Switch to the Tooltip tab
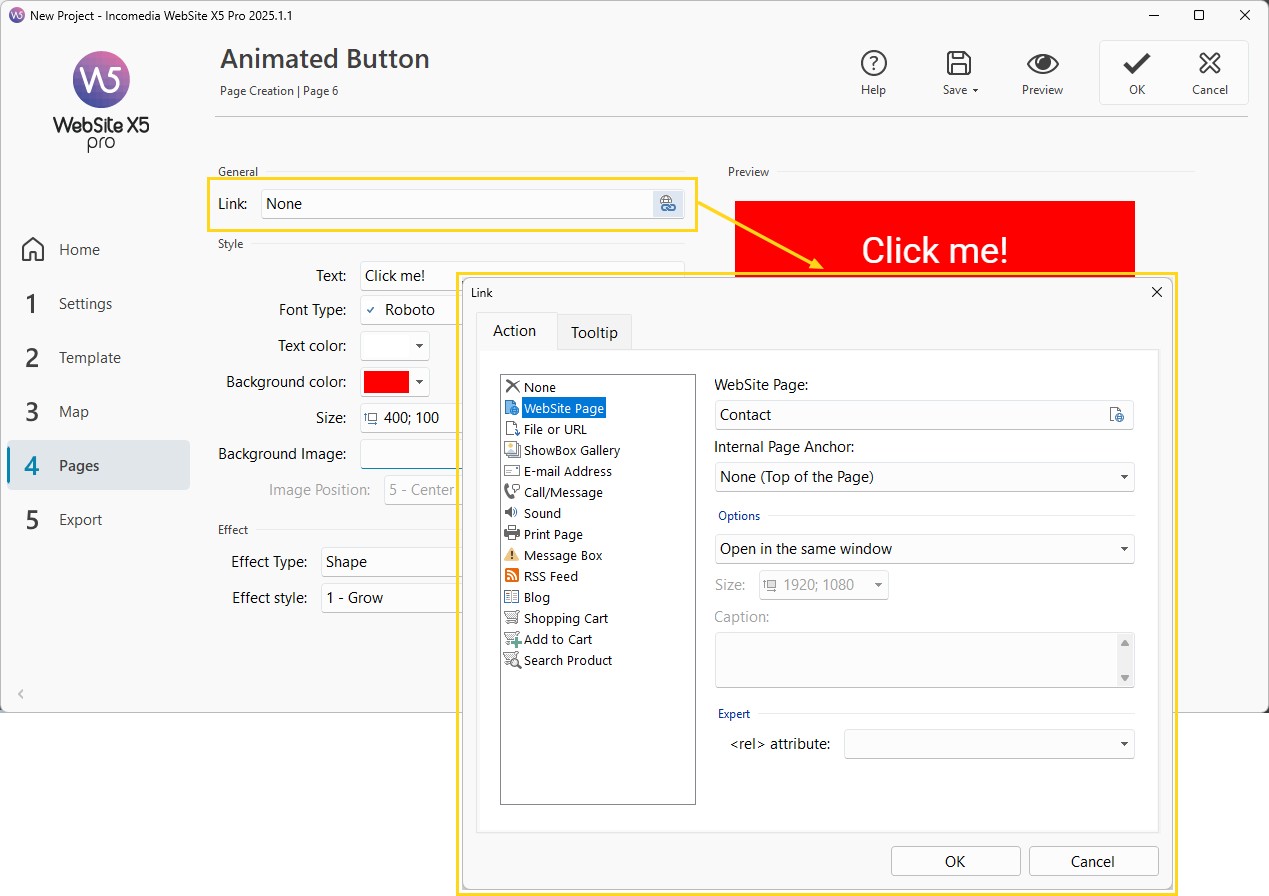This screenshot has height=896, width=1269. [x=594, y=332]
